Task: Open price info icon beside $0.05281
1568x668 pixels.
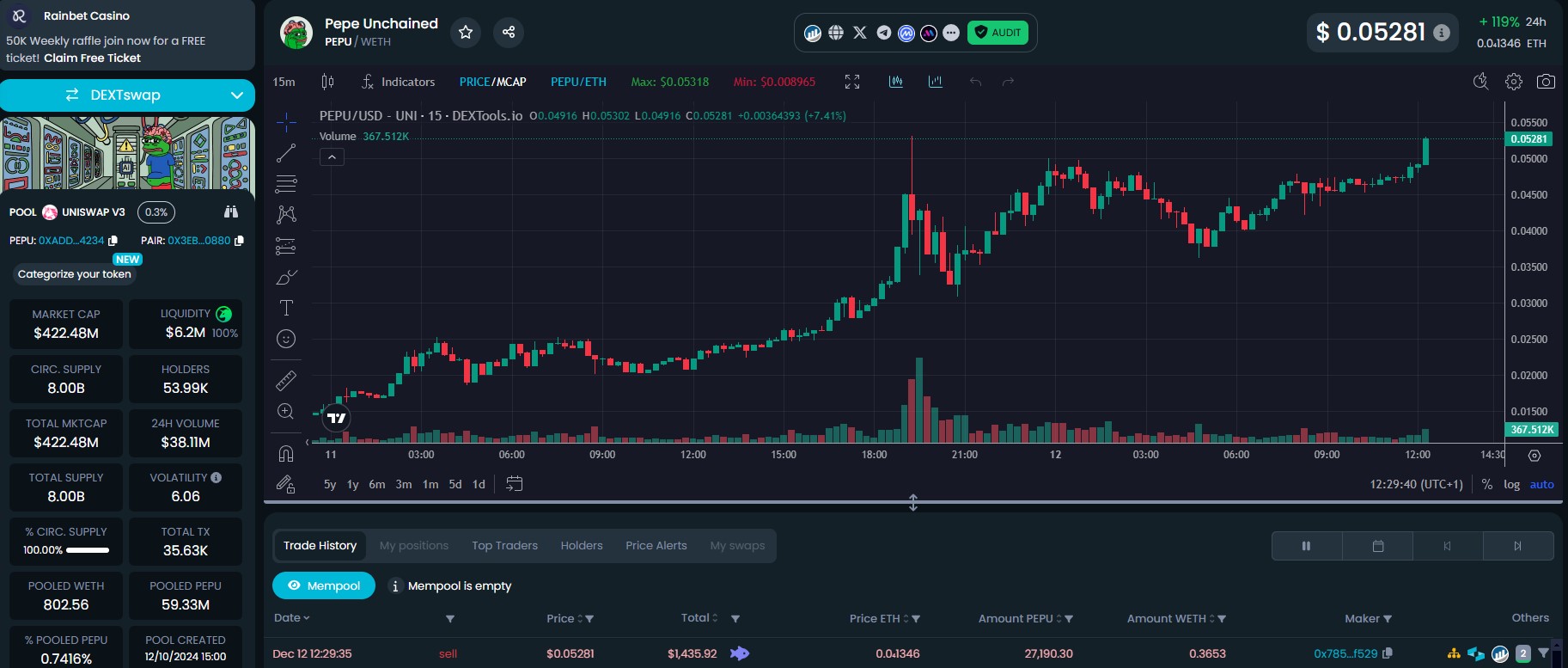Action: click(1442, 33)
